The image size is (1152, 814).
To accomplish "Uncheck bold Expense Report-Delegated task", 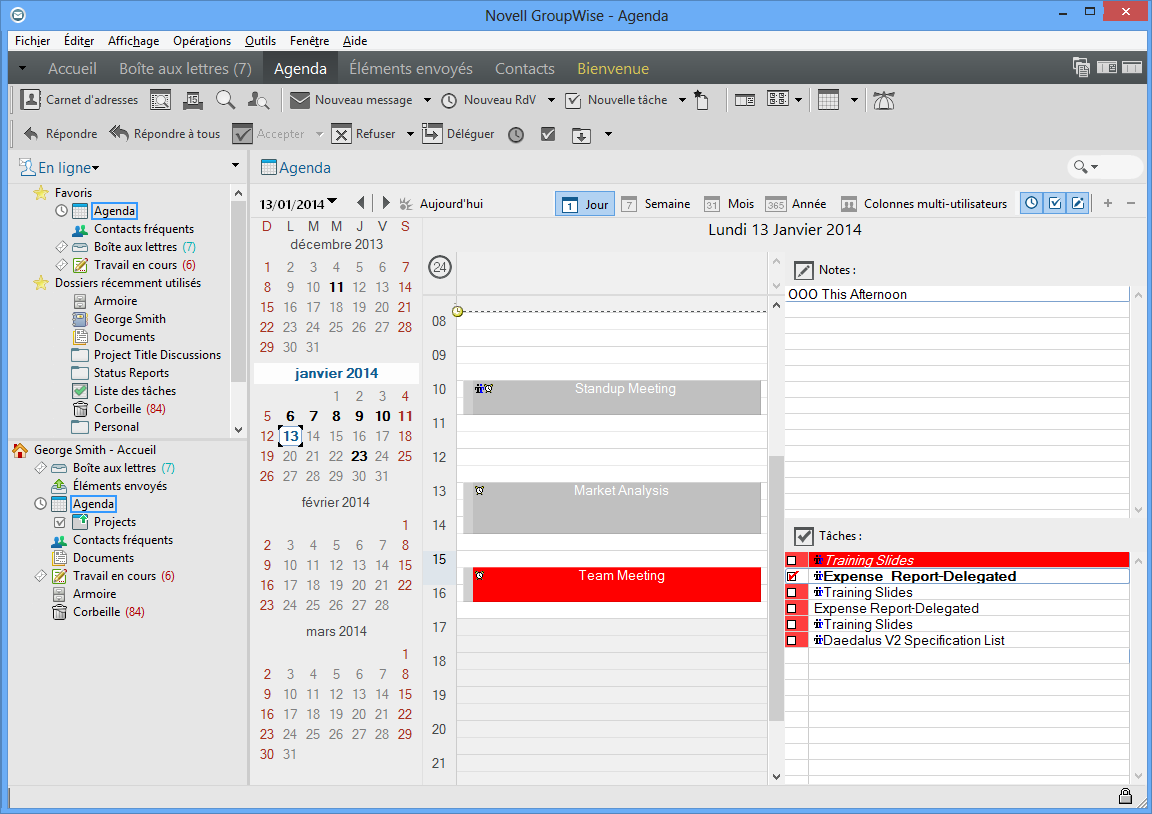I will click(x=791, y=577).
